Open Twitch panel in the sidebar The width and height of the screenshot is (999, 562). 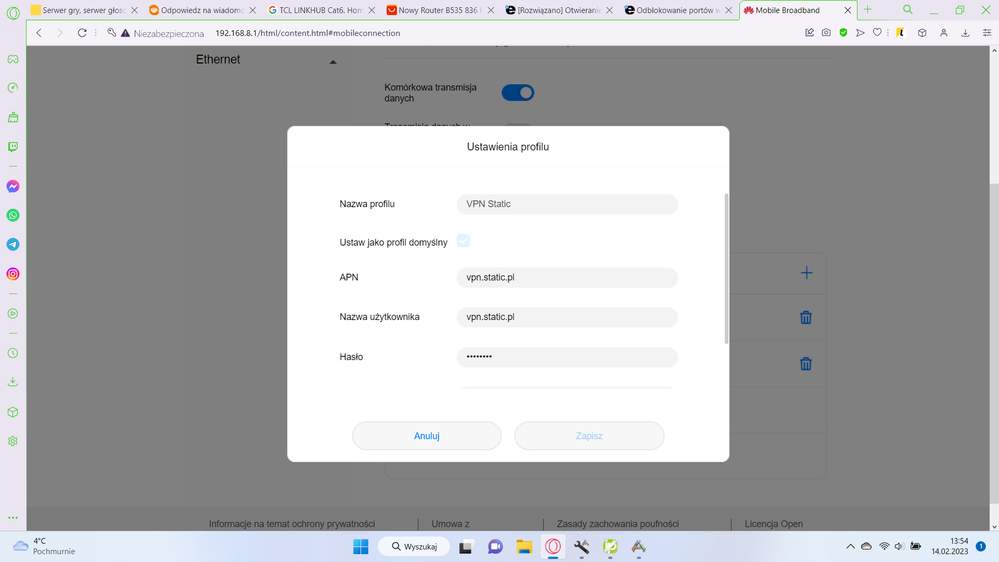tap(13, 146)
